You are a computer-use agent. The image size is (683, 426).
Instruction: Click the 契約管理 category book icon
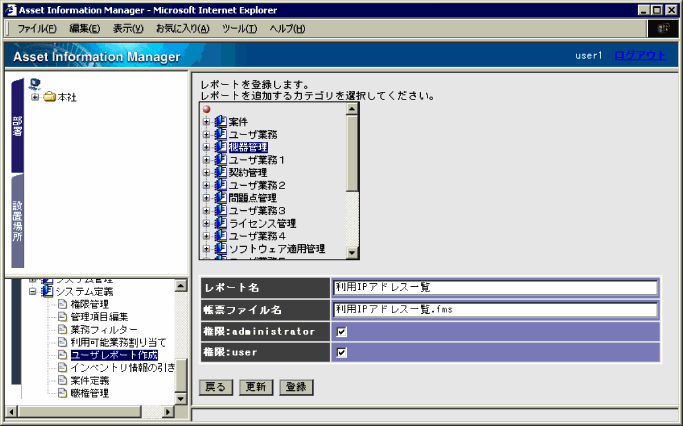tap(221, 172)
